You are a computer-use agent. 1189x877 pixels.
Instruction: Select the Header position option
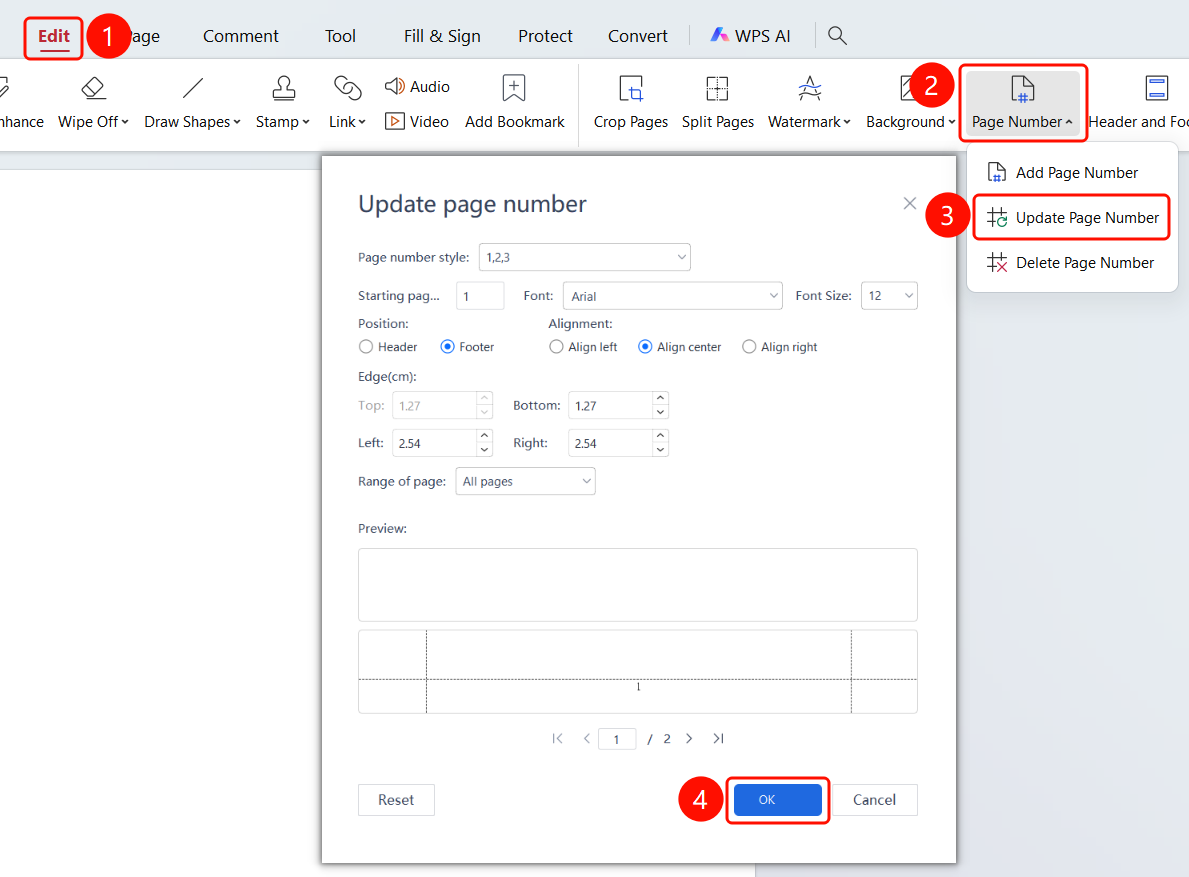coord(388,346)
